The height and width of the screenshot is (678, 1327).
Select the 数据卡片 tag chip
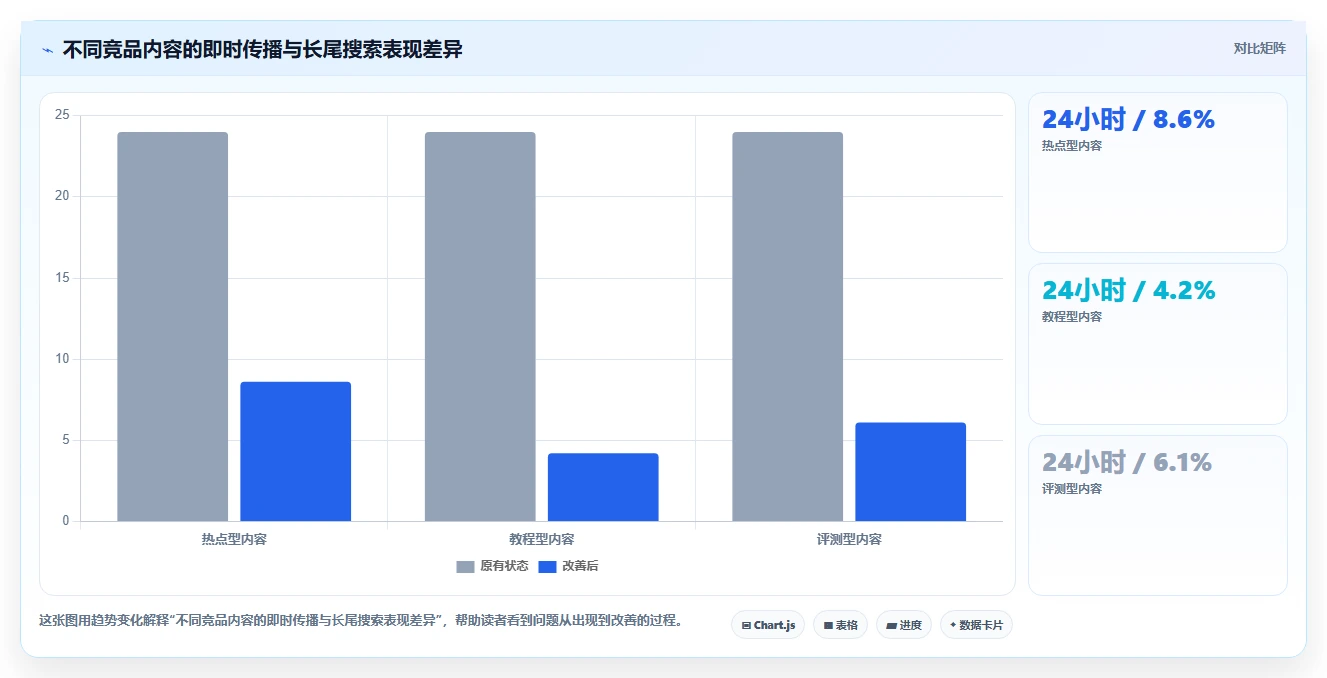(976, 625)
